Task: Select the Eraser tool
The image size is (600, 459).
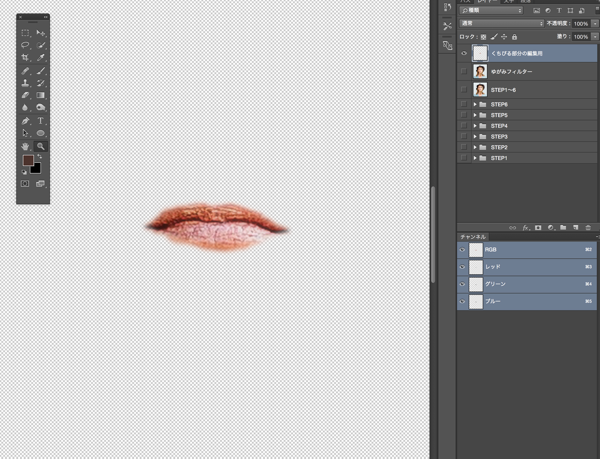Action: (x=25, y=95)
